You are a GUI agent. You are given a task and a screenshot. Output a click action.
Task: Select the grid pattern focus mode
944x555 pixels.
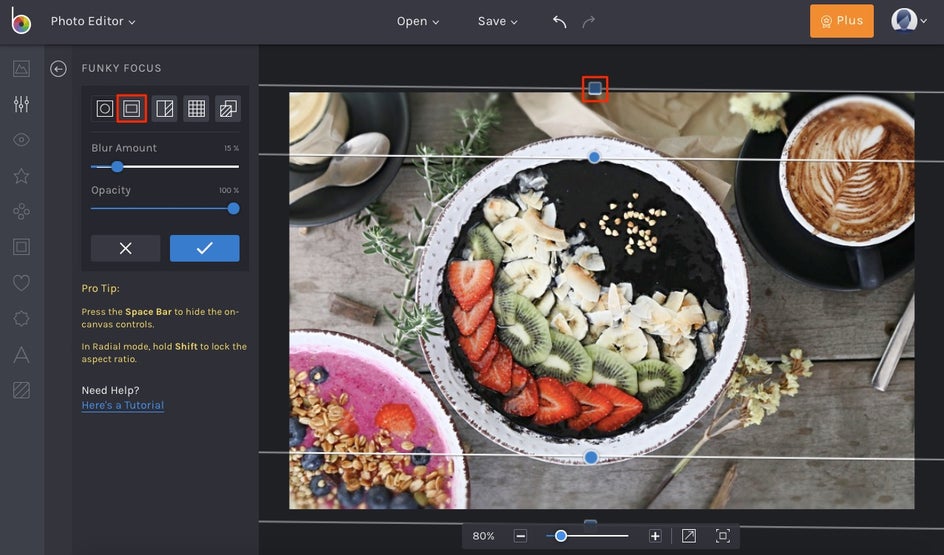pos(197,109)
